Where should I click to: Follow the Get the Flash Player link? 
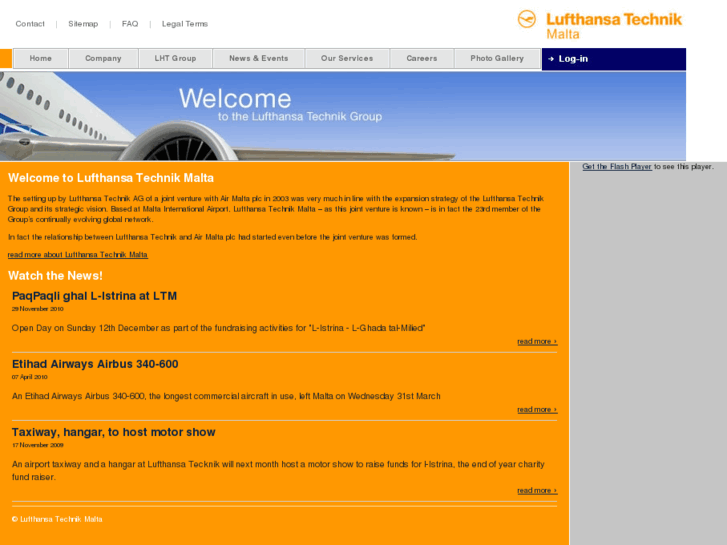[617, 167]
